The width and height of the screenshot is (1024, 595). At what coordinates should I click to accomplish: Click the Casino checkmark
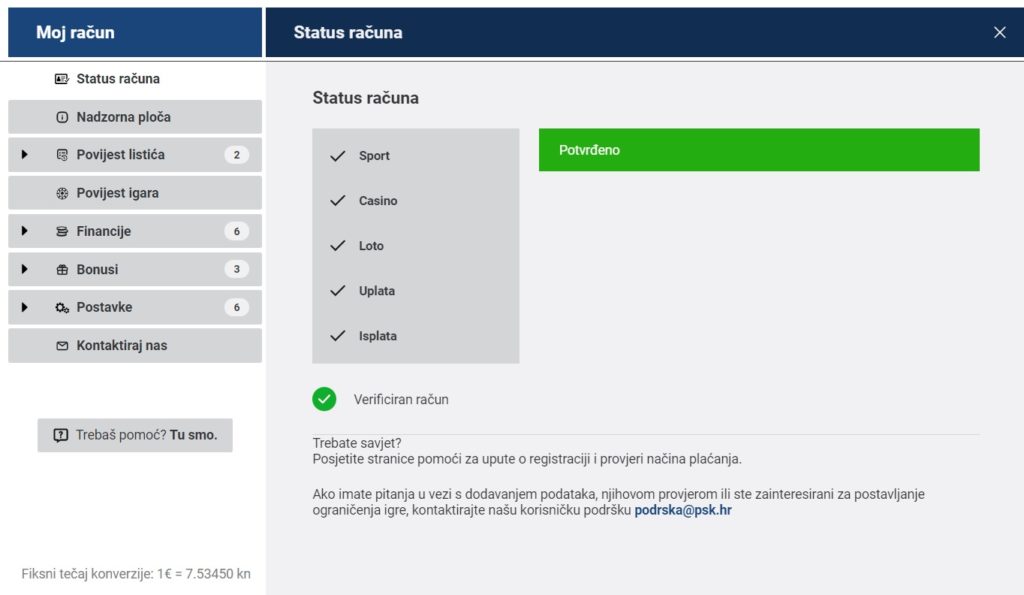pos(338,201)
